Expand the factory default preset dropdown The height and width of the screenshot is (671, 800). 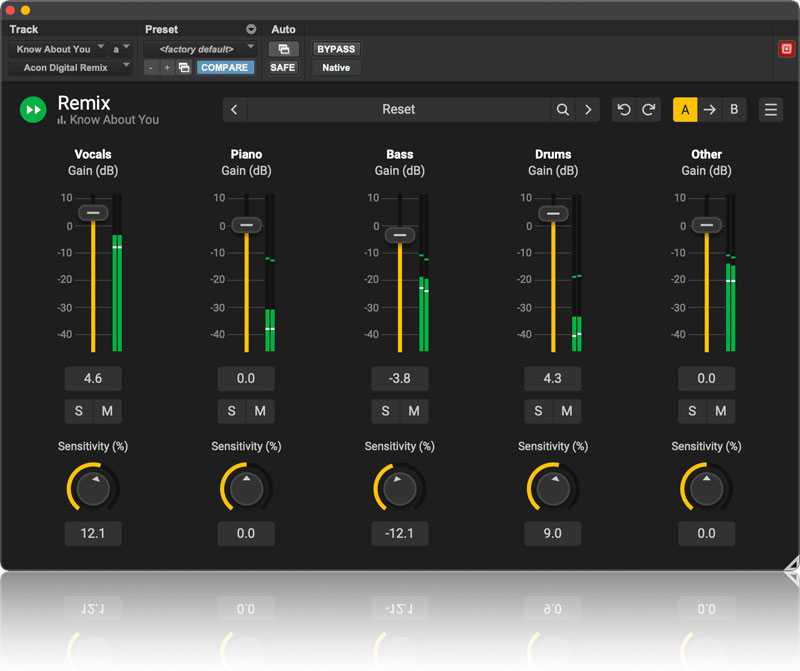click(x=200, y=49)
